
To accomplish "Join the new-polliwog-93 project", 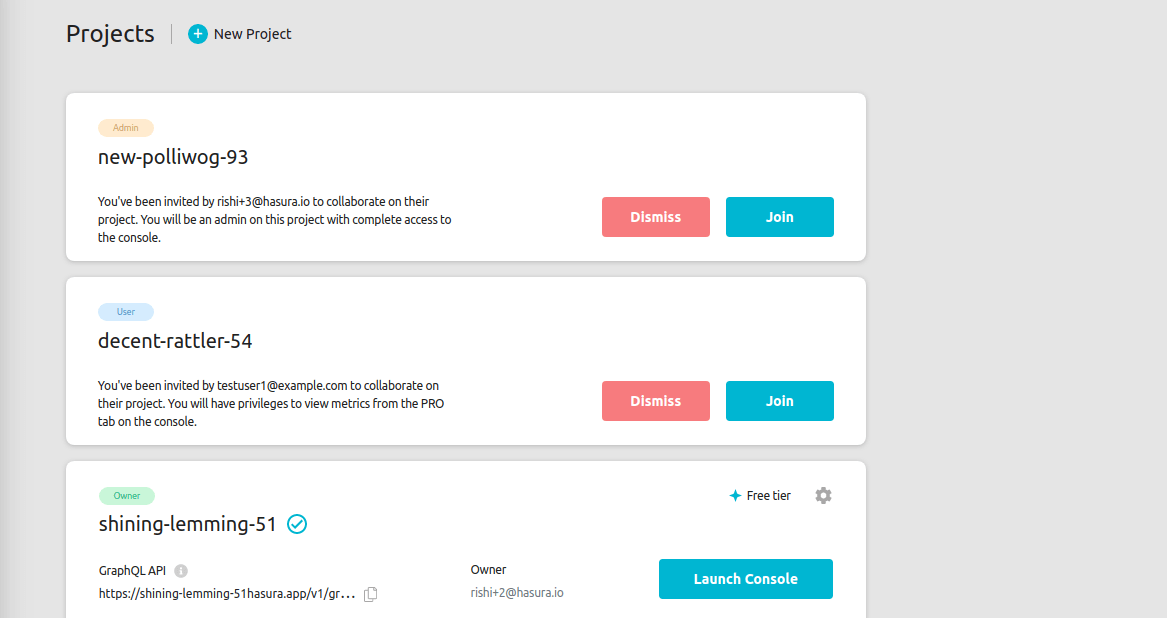I will (x=779, y=217).
